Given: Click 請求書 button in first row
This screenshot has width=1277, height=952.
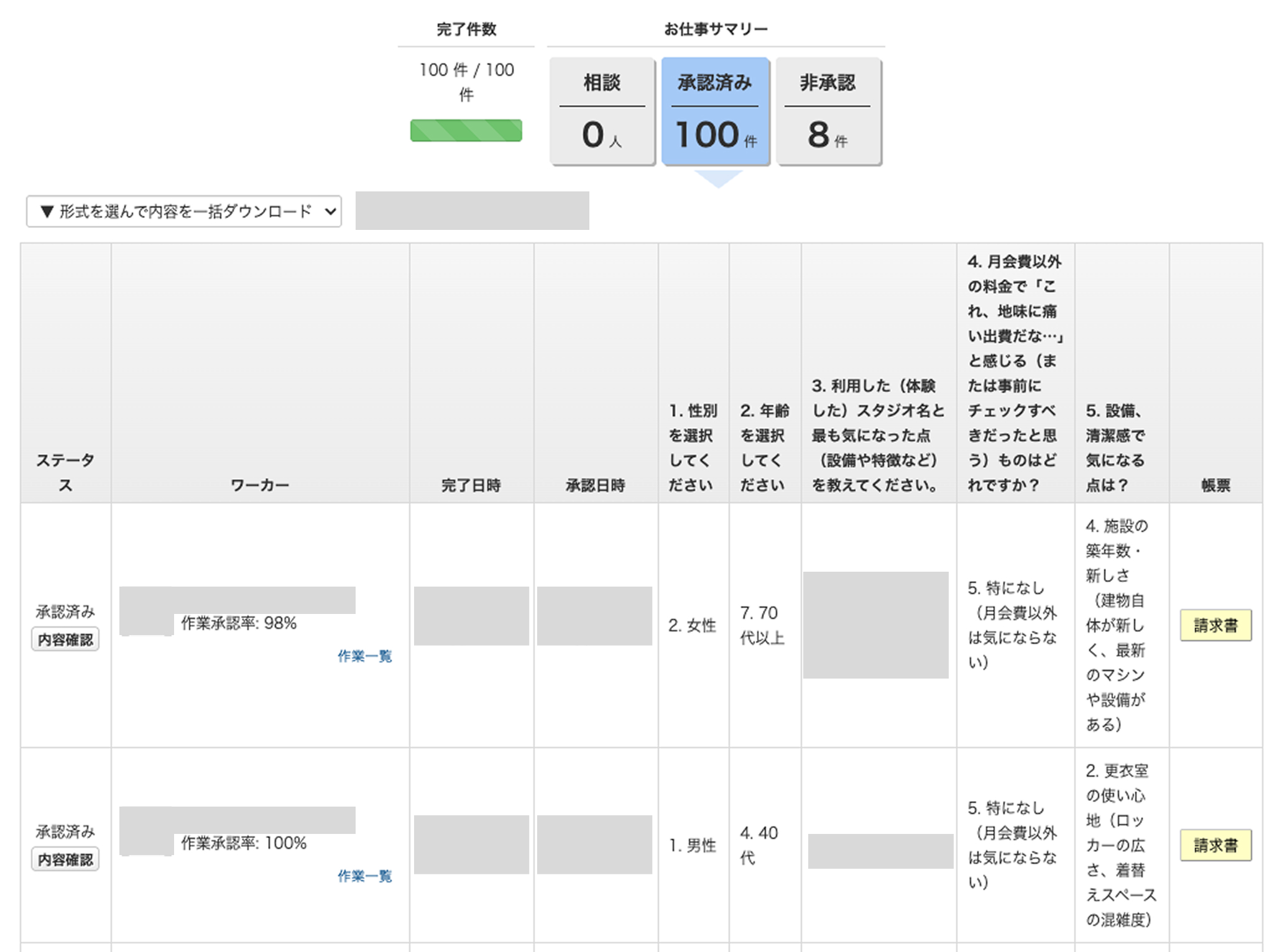Looking at the screenshot, I should pos(1215,625).
